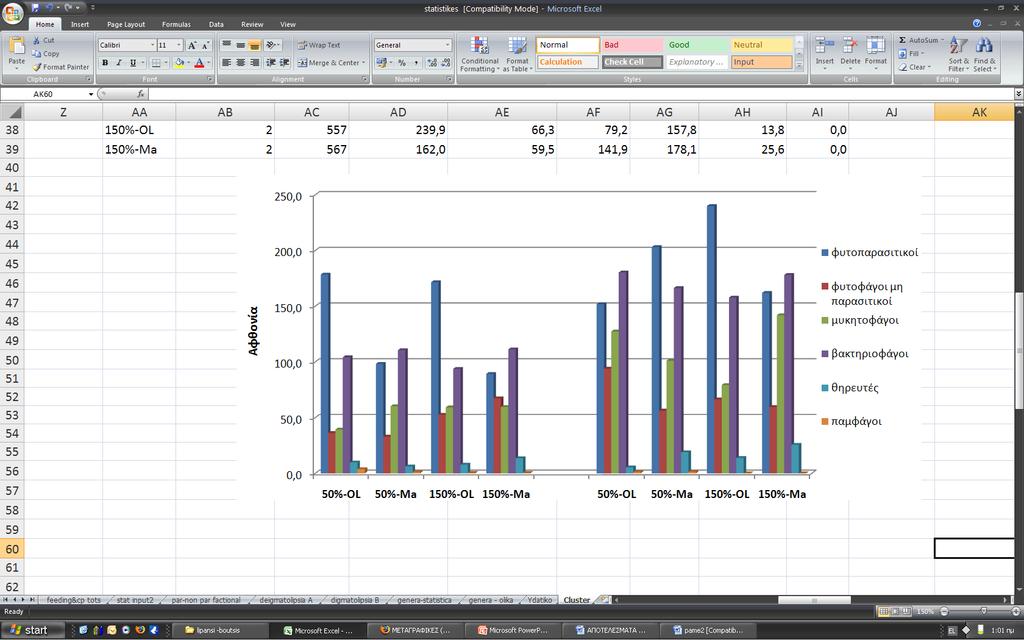Click Decrease Decimal
1024x640 pixels.
[446, 63]
